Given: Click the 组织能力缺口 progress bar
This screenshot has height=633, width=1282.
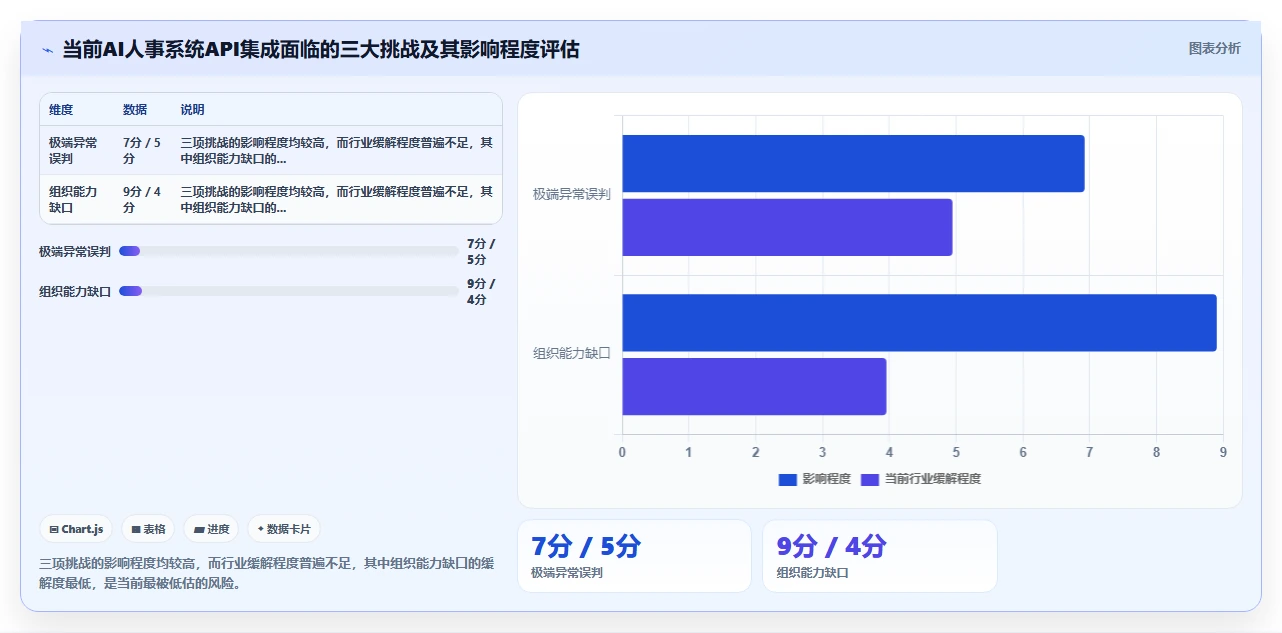Looking at the screenshot, I should click(x=288, y=291).
